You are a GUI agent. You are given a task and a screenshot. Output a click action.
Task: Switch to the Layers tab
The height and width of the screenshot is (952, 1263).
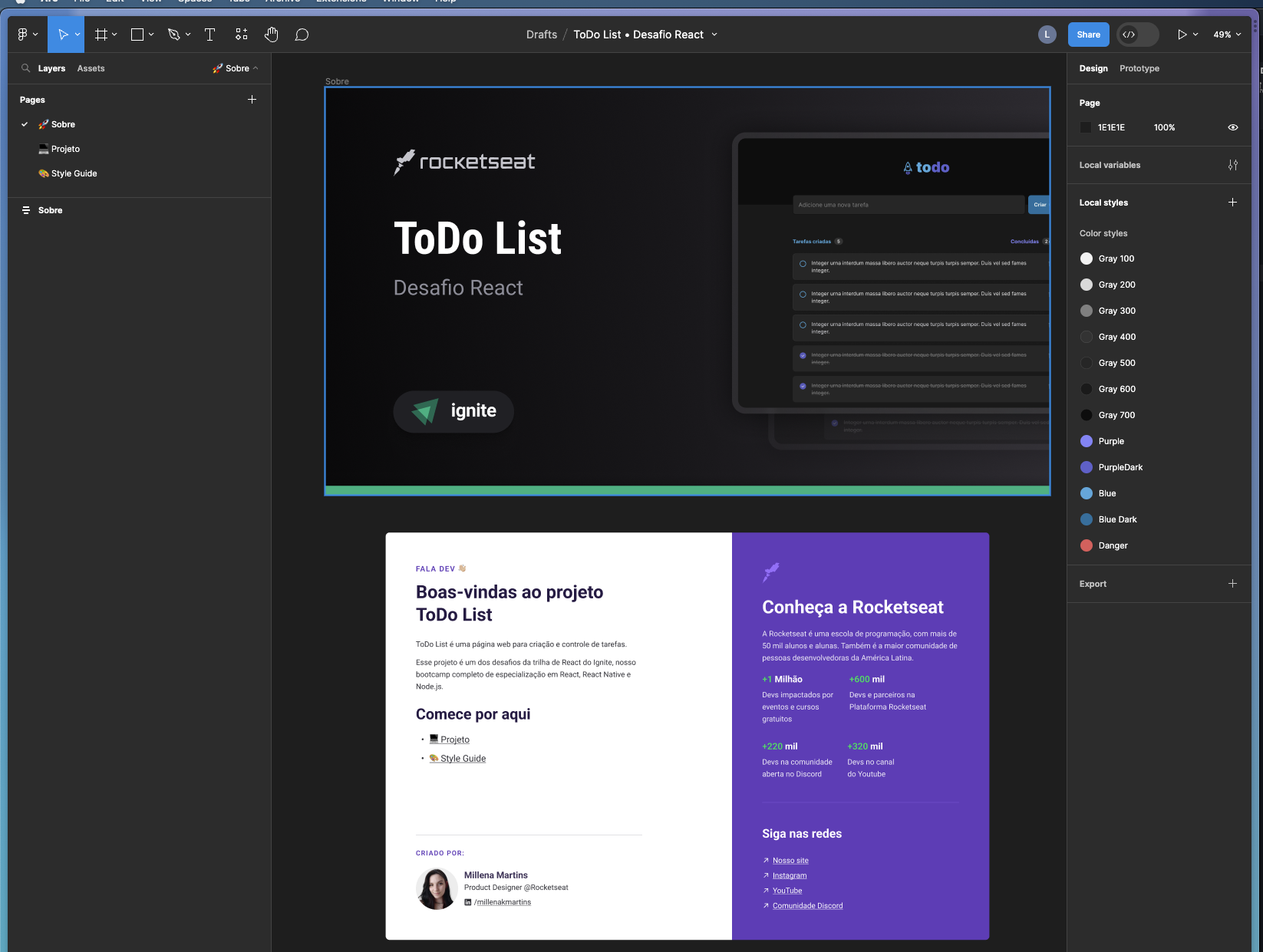[x=51, y=68]
